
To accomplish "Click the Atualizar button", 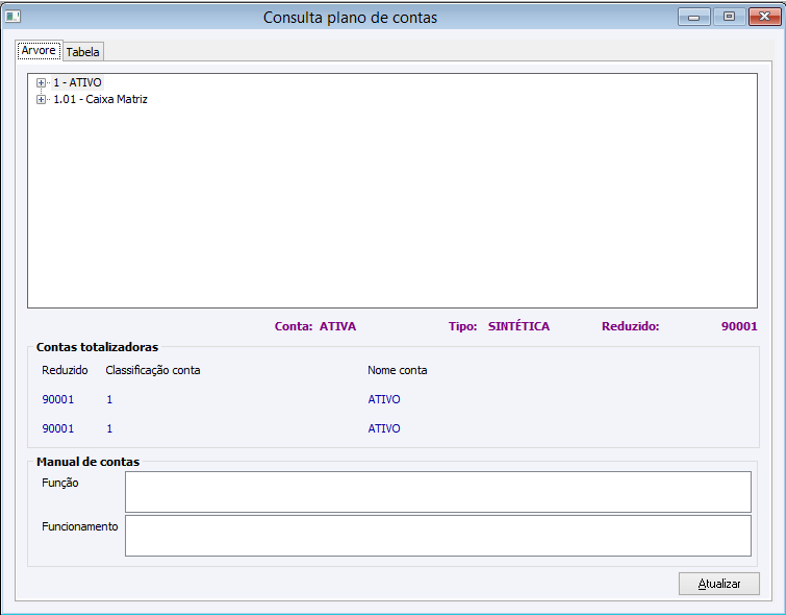I will click(x=719, y=583).
